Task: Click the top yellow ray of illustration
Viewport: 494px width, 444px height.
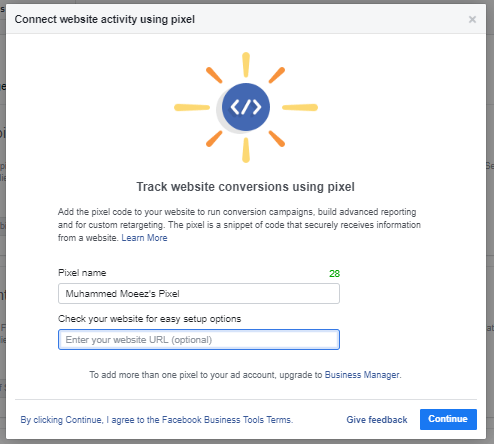Action: coord(246,65)
